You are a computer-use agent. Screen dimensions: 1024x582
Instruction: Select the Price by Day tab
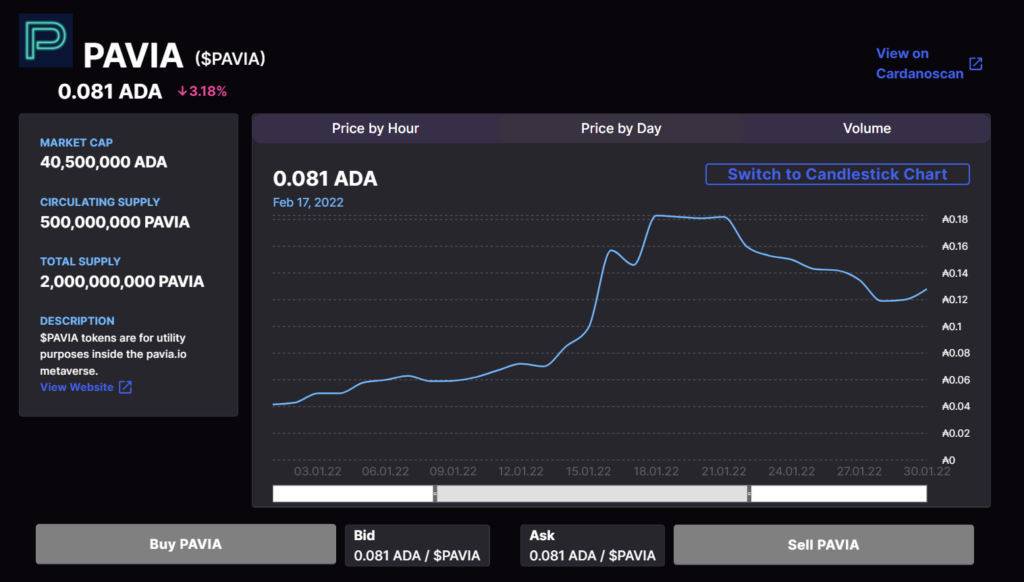(x=621, y=128)
